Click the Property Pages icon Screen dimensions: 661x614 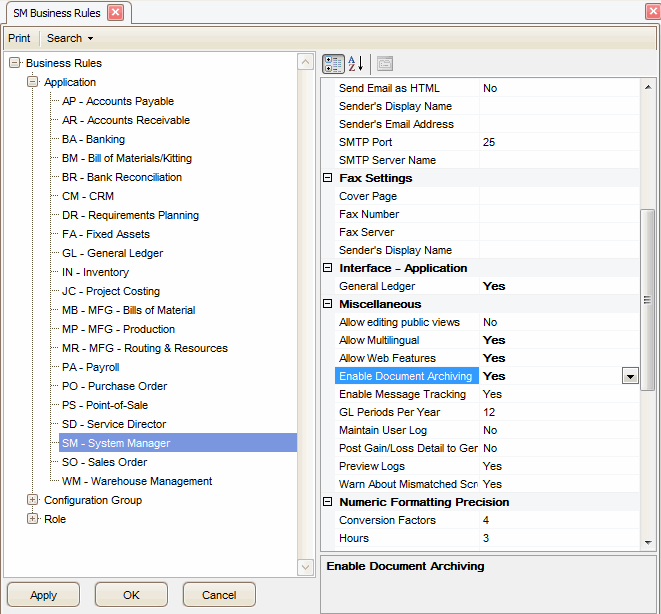(x=385, y=64)
